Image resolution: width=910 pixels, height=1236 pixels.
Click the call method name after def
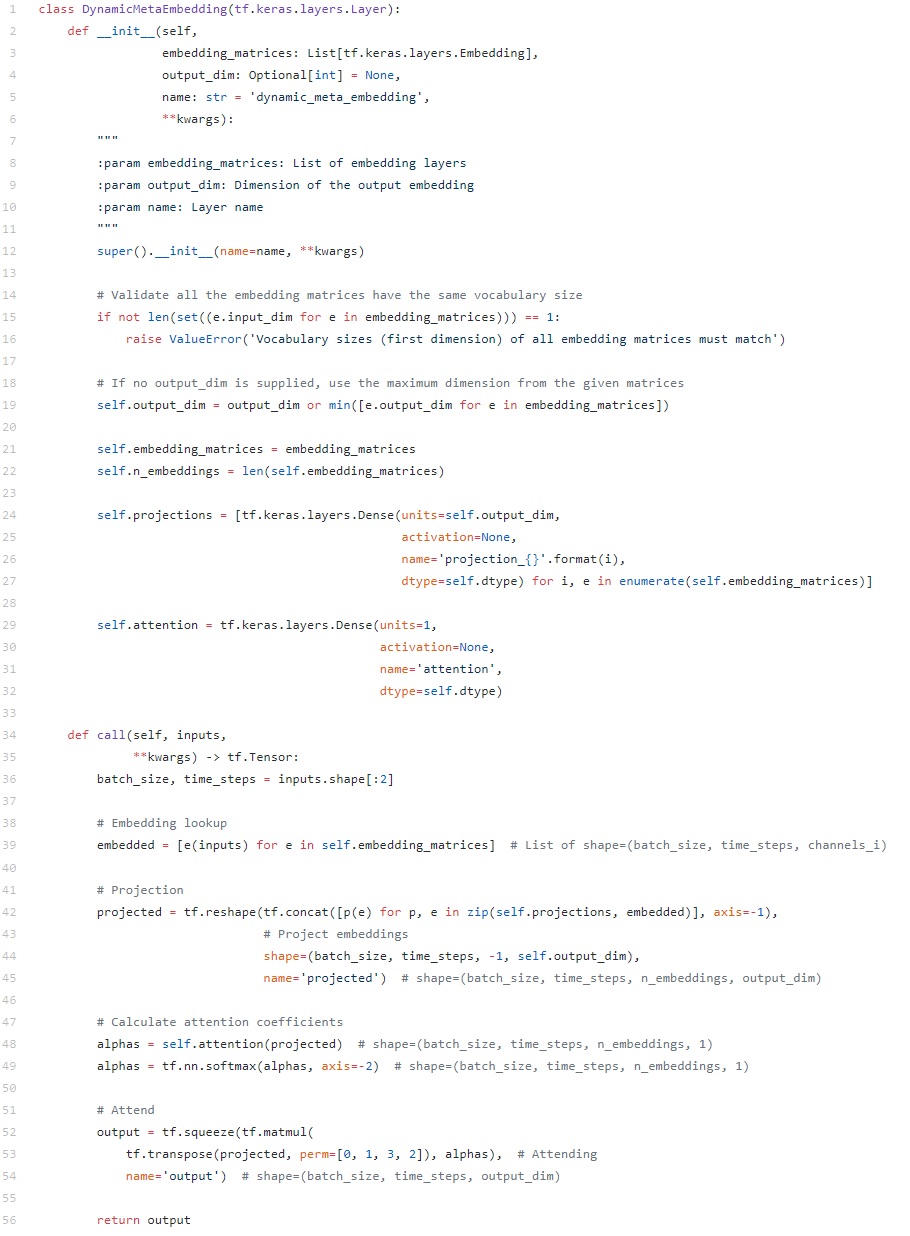[x=111, y=735]
